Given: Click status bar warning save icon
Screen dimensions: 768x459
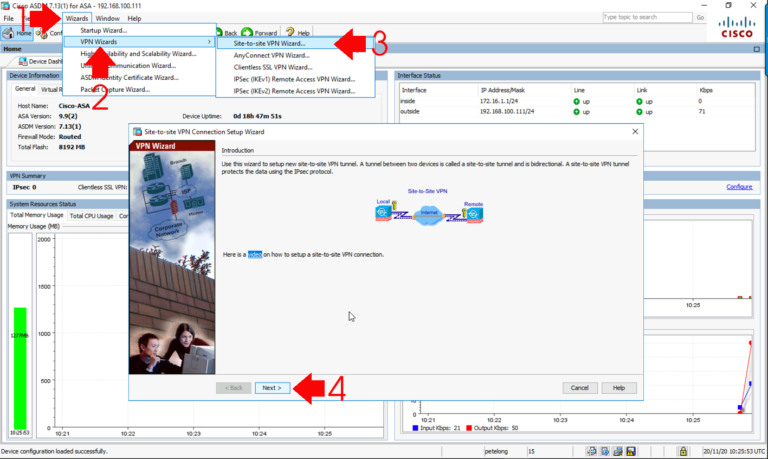Looking at the screenshot, I should pos(631,451).
